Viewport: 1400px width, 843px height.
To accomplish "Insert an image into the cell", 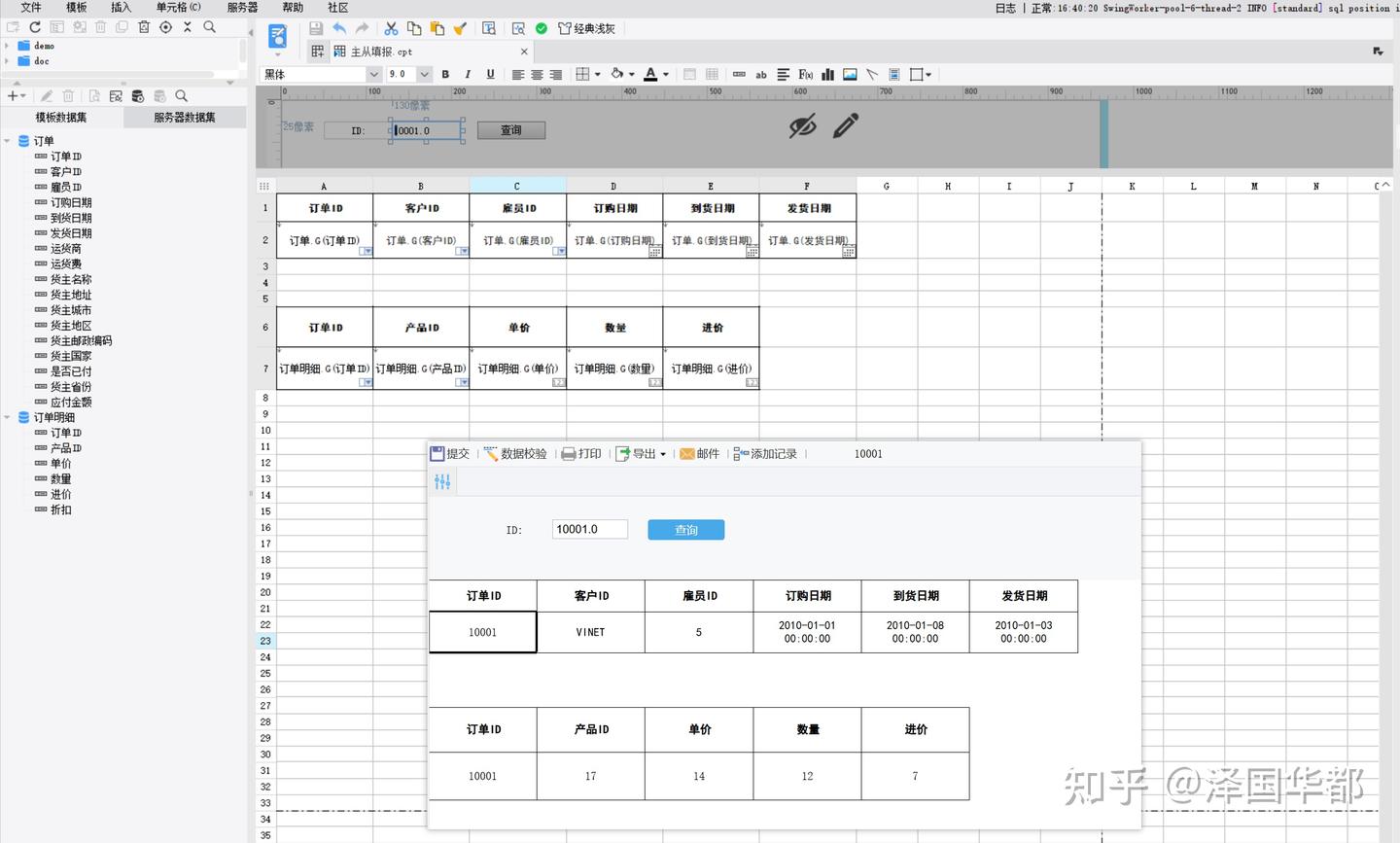I will pyautogui.click(x=850, y=75).
